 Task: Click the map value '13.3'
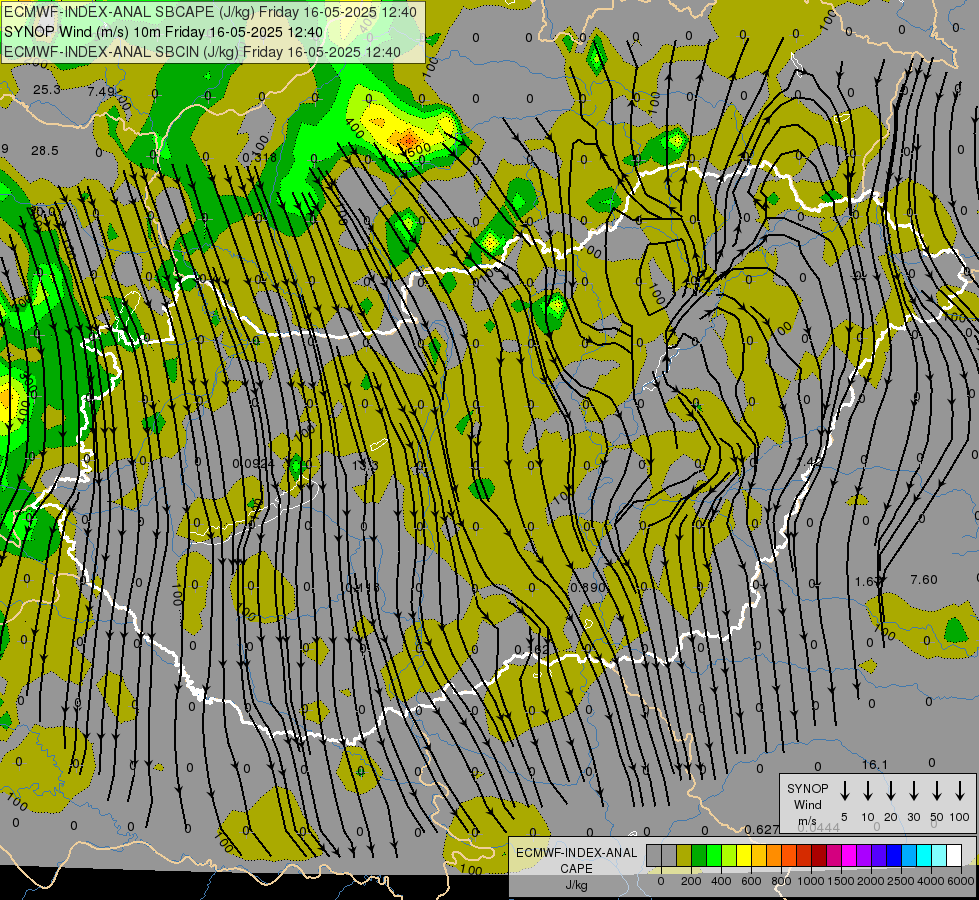tap(365, 465)
